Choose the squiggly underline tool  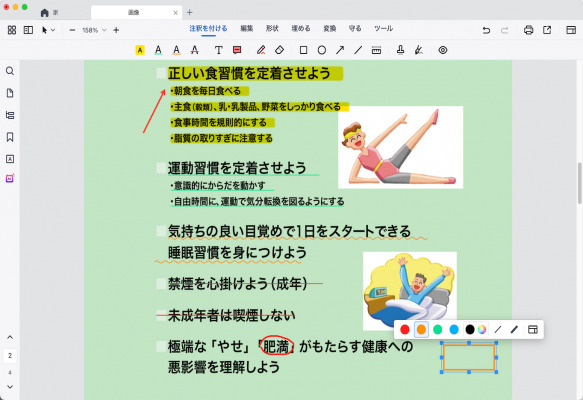pyautogui.click(x=176, y=50)
